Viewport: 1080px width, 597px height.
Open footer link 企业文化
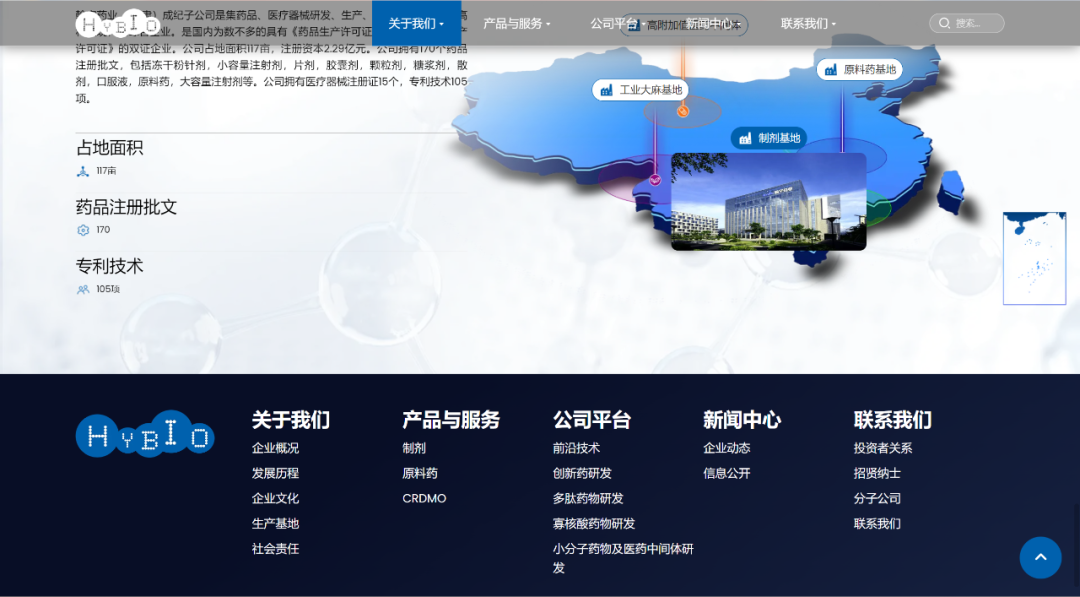pos(276,499)
